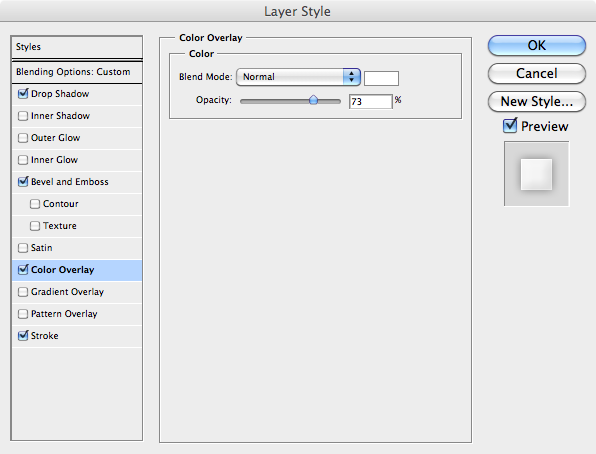Select the Styles panel header
The image size is (596, 454).
coord(77,47)
